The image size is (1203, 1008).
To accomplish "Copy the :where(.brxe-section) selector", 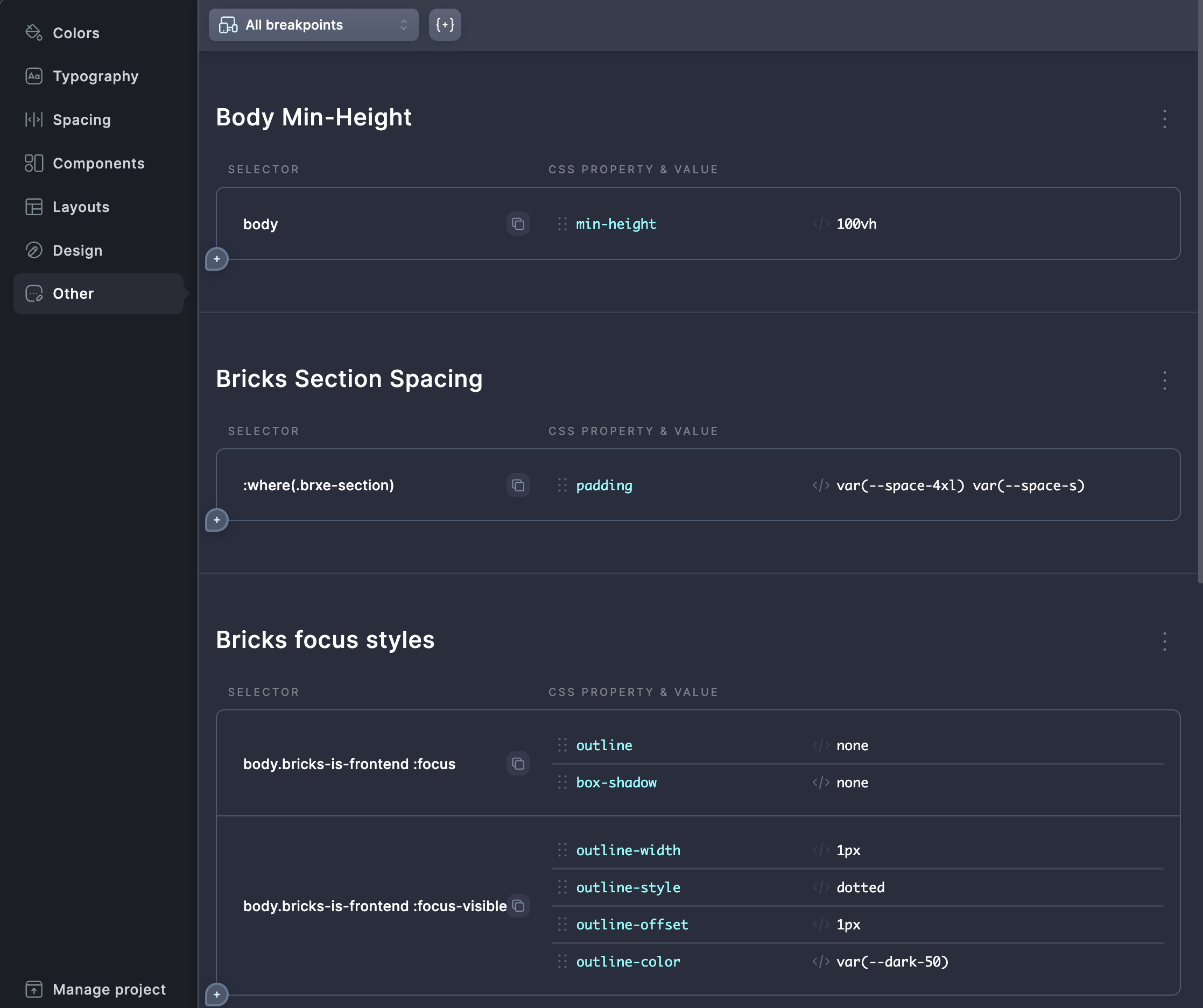I will pos(517,485).
